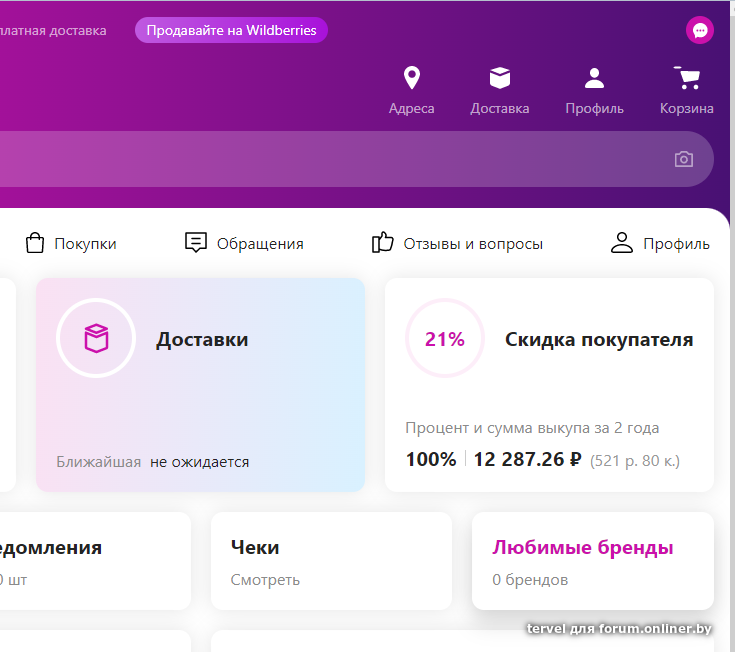Click '0 брендов' text
The width and height of the screenshot is (735, 652).
pyautogui.click(x=530, y=580)
